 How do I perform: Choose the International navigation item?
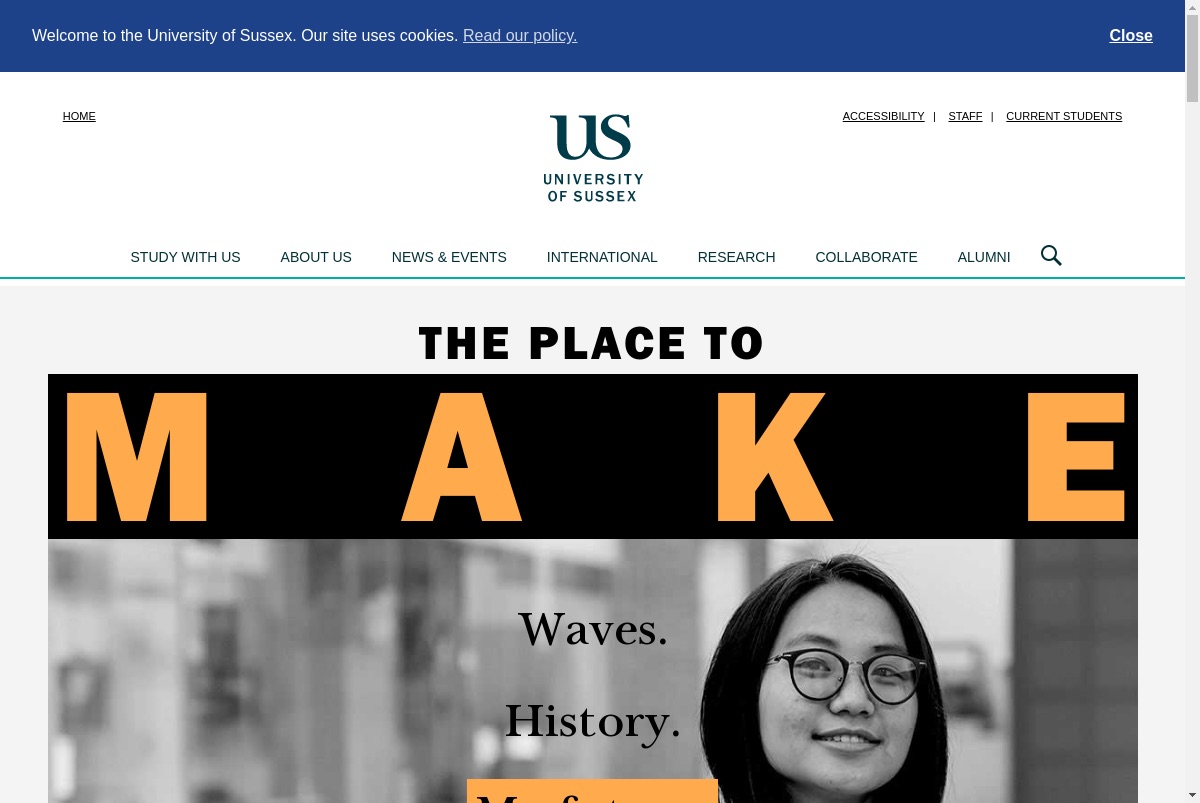[x=602, y=257]
